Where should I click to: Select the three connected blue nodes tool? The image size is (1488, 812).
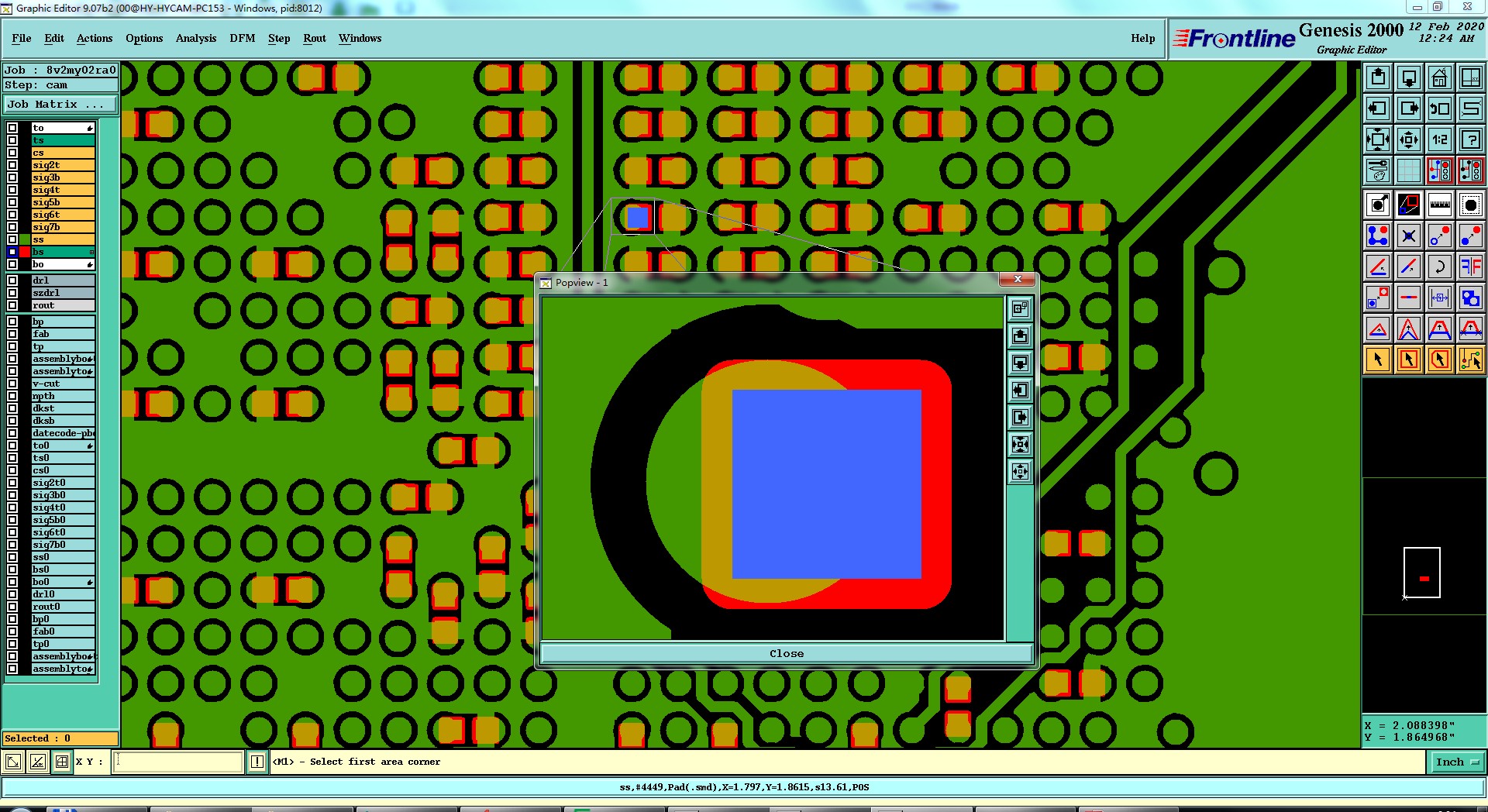pos(1378,236)
